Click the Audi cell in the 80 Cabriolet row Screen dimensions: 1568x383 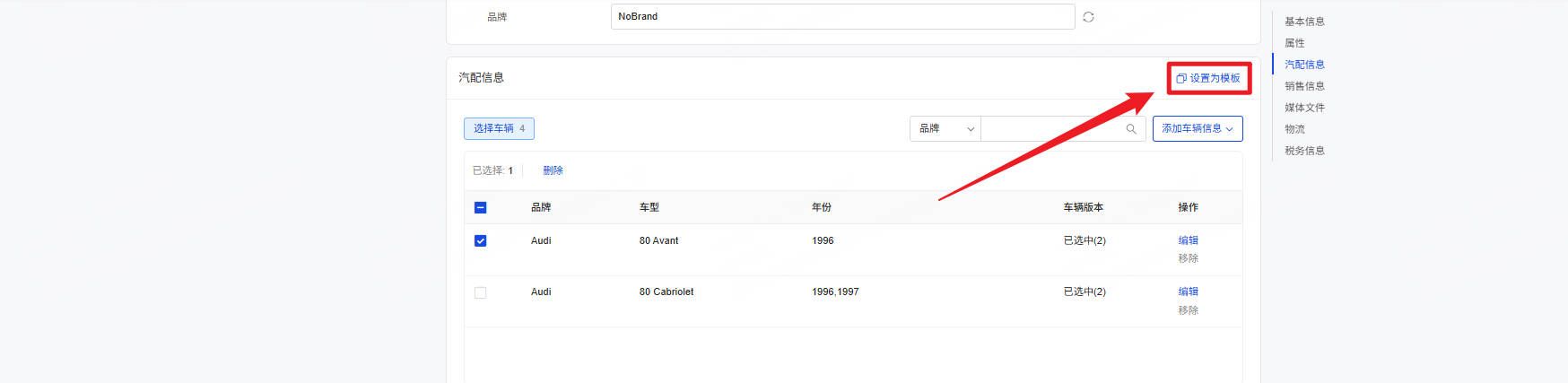pos(541,292)
